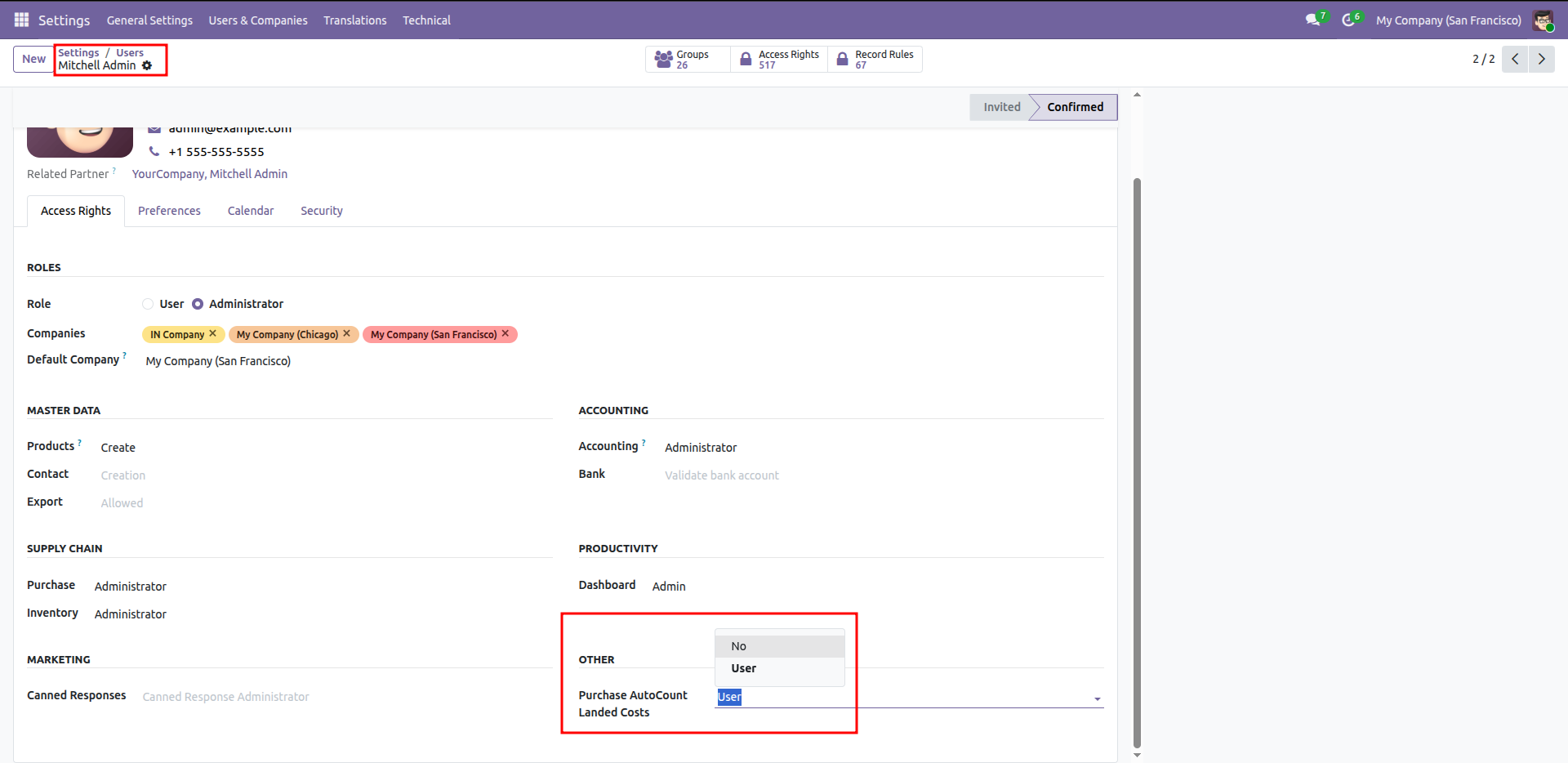Open the Technical menu
Screen dimensions: 1568x763
pyautogui.click(x=426, y=20)
